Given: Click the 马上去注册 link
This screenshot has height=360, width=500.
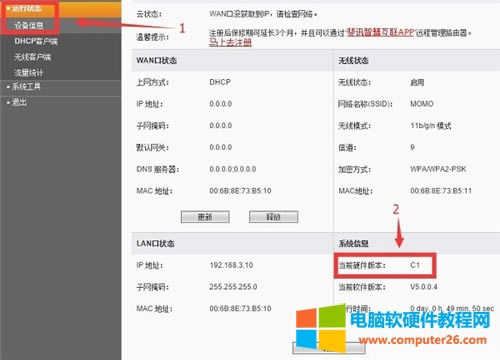Looking at the screenshot, I should point(230,42).
